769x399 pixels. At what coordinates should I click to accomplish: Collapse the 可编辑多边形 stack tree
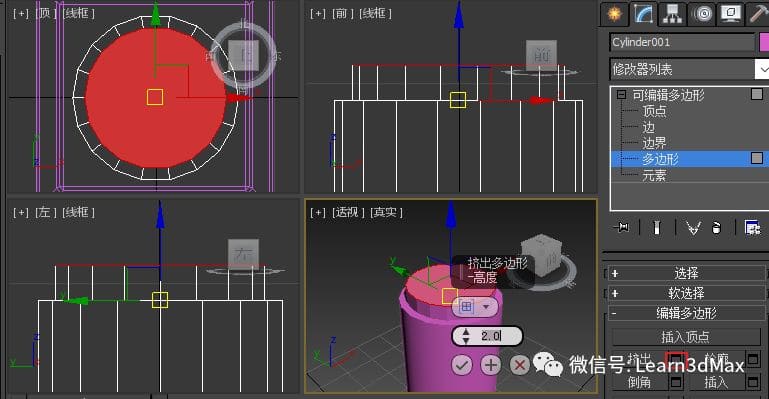tap(621, 95)
